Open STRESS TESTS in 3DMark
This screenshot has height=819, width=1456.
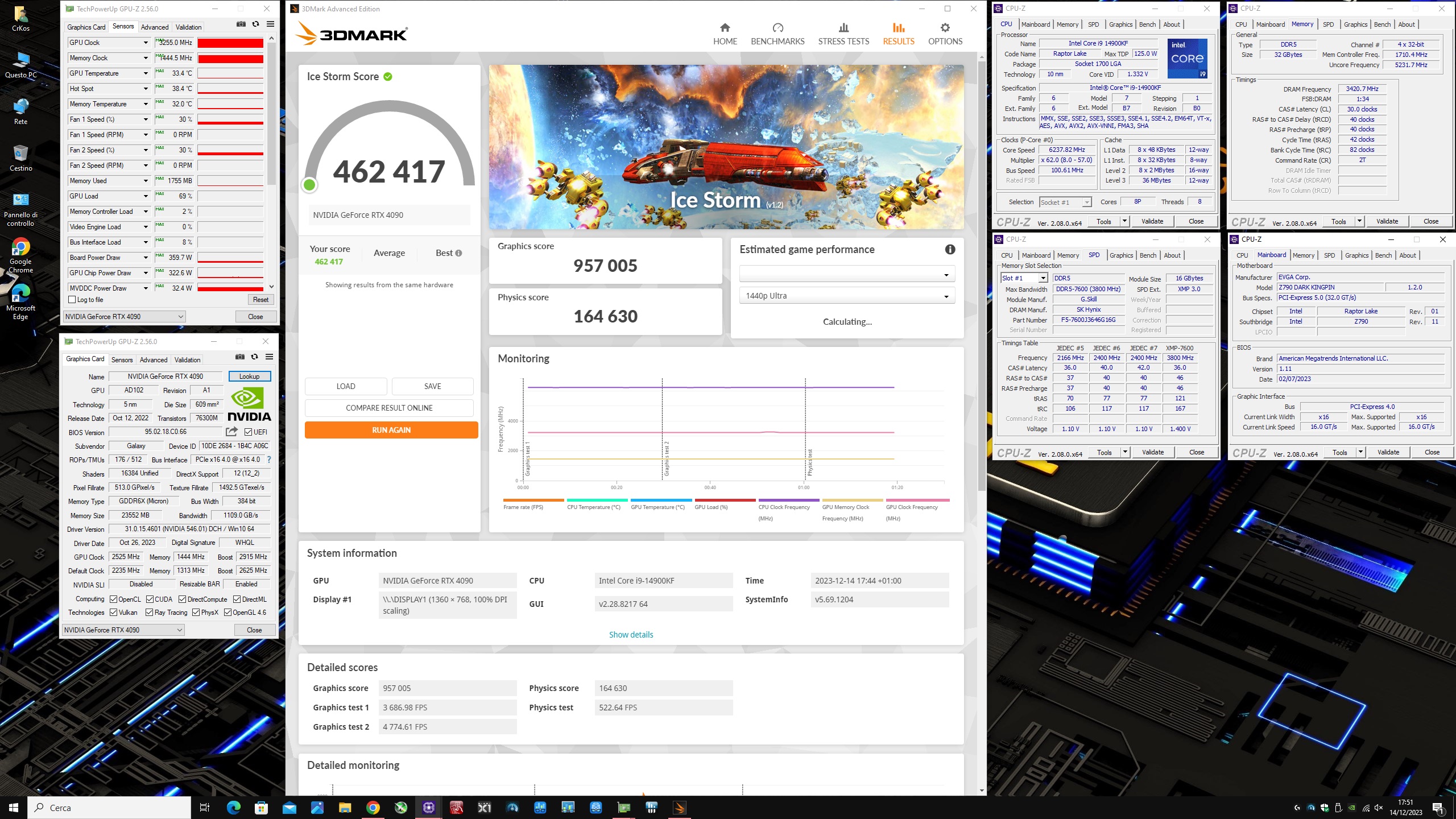843,34
